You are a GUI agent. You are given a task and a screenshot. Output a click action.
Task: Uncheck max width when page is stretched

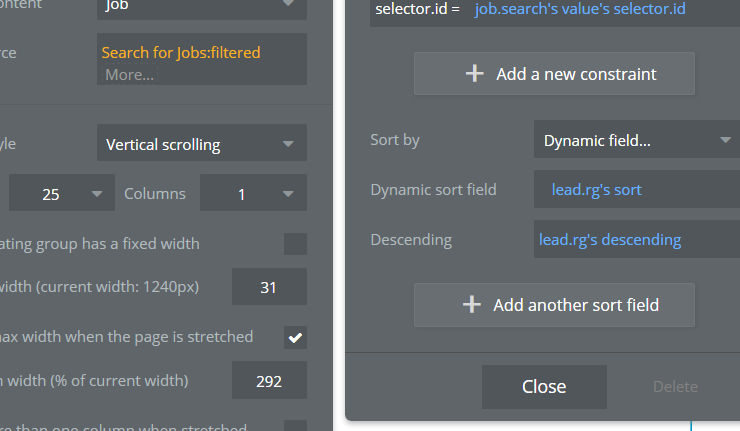tap(295, 337)
